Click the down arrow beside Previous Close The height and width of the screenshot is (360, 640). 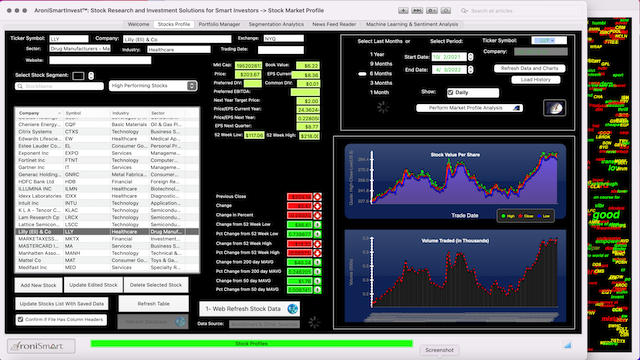[x=317, y=197]
